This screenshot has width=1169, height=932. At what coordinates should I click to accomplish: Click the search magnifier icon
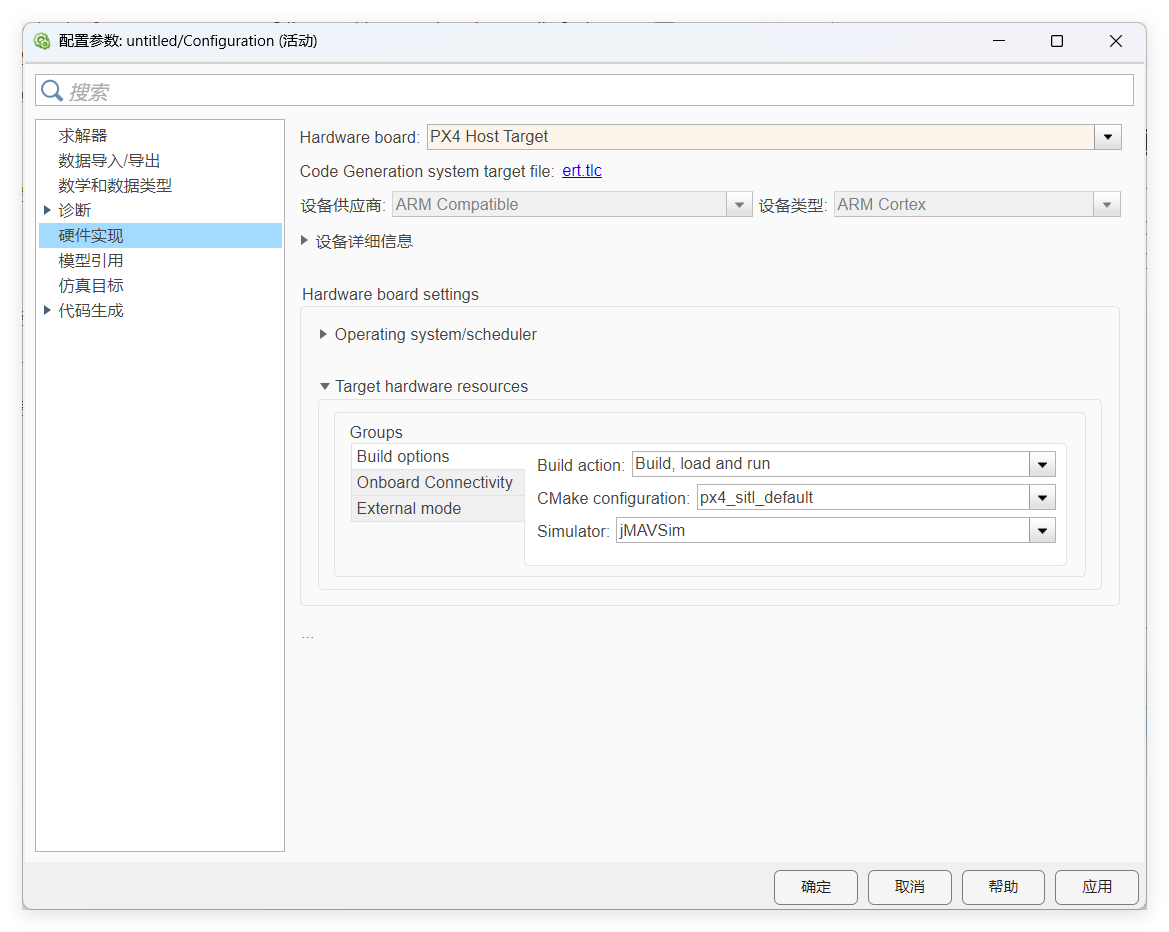click(52, 91)
